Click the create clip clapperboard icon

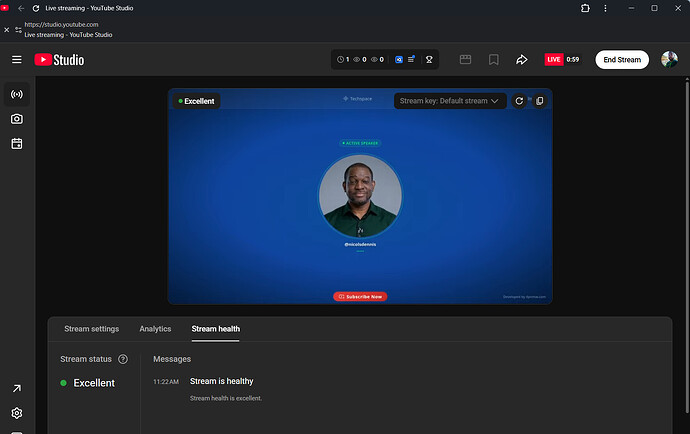465,59
